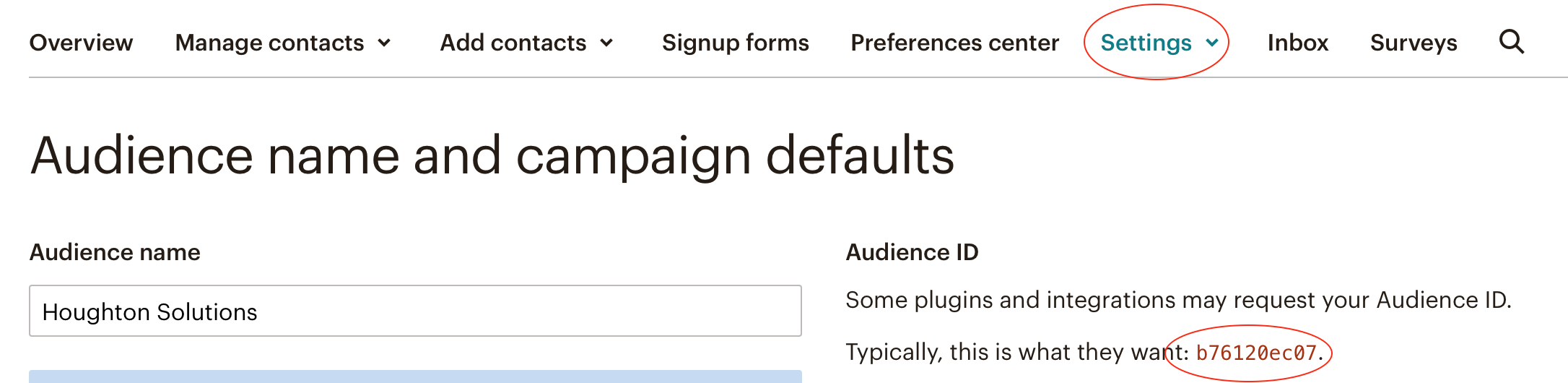Click the Audience ID code b76120ec07

tap(1255, 353)
